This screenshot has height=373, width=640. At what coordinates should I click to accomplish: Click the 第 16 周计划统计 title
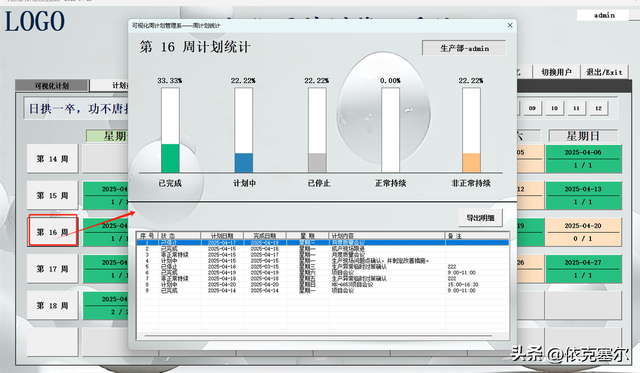195,47
